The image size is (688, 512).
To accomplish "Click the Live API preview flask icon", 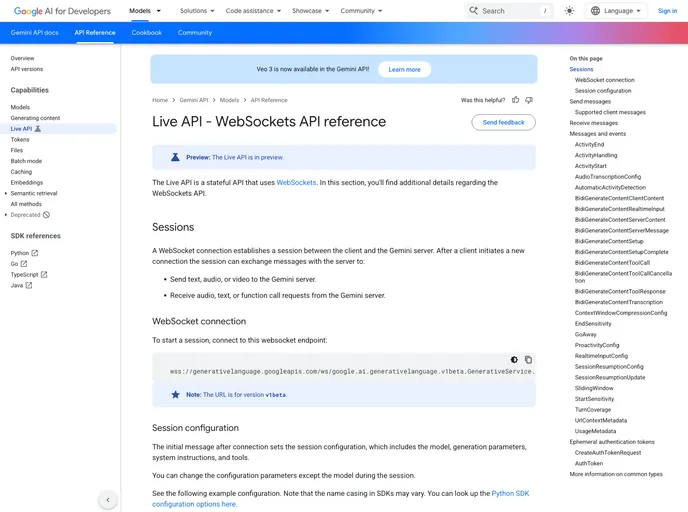I will pos(38,129).
